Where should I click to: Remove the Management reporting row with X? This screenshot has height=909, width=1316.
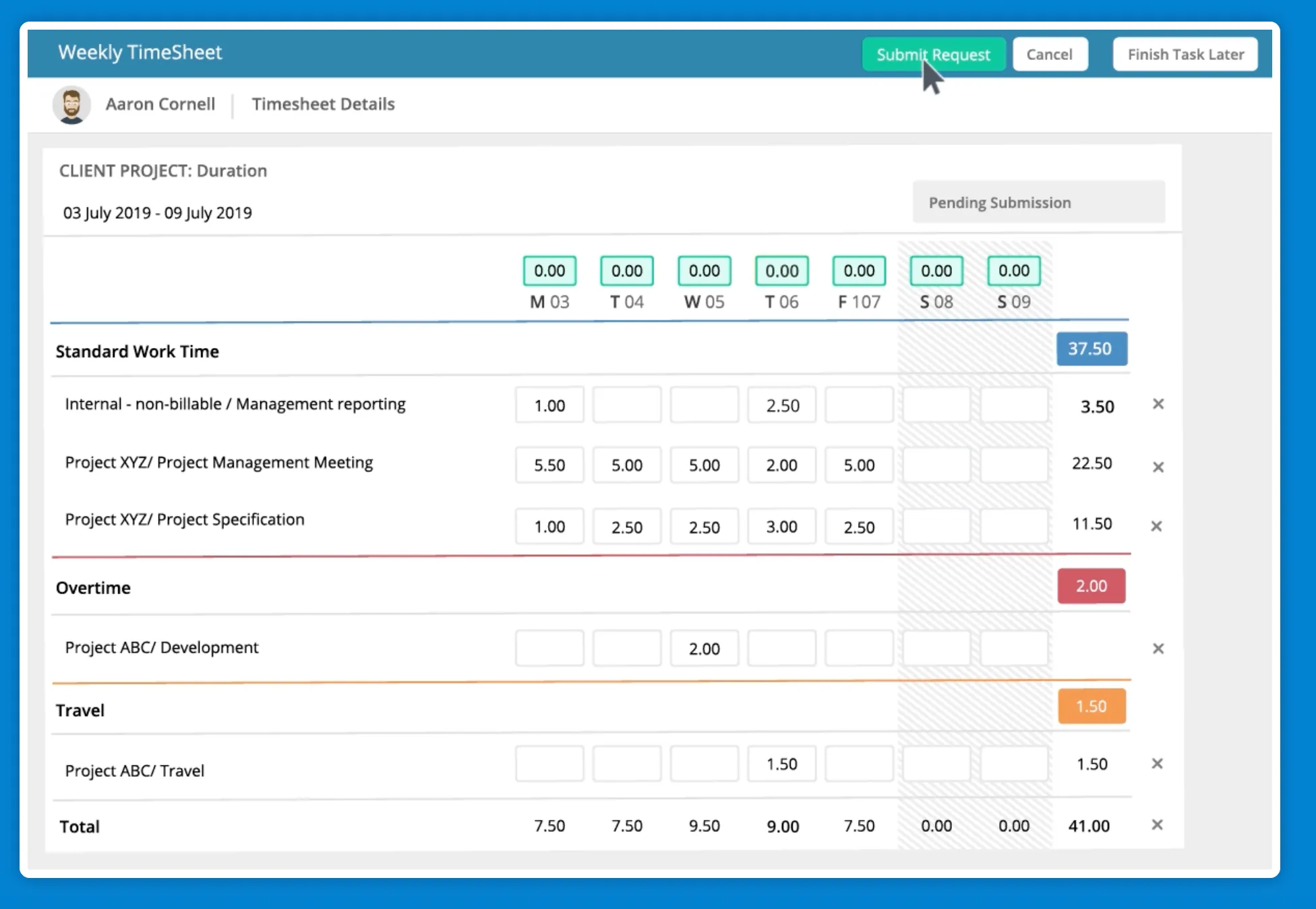point(1158,404)
